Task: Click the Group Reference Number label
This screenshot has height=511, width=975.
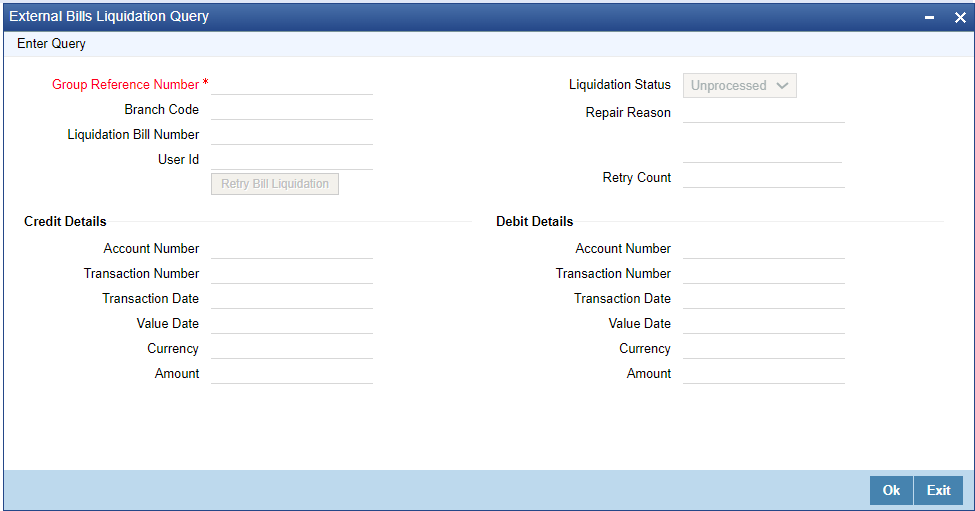Action: tap(126, 85)
